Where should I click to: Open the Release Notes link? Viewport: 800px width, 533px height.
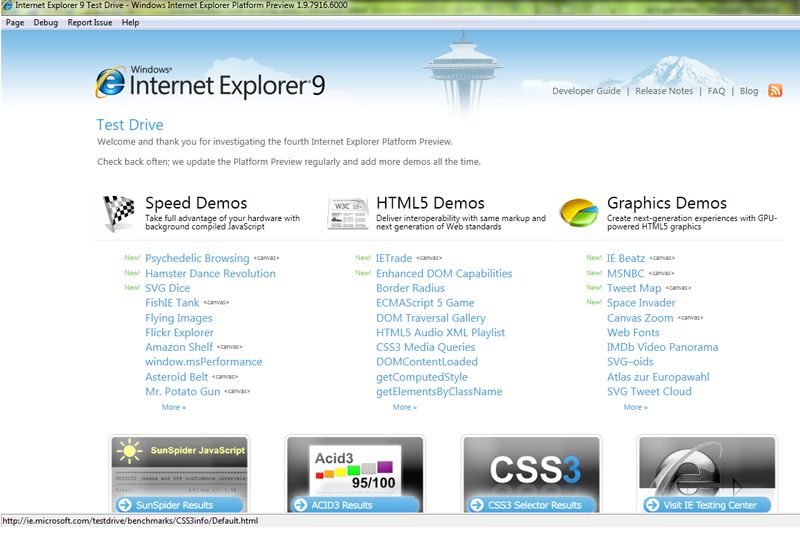tap(664, 91)
